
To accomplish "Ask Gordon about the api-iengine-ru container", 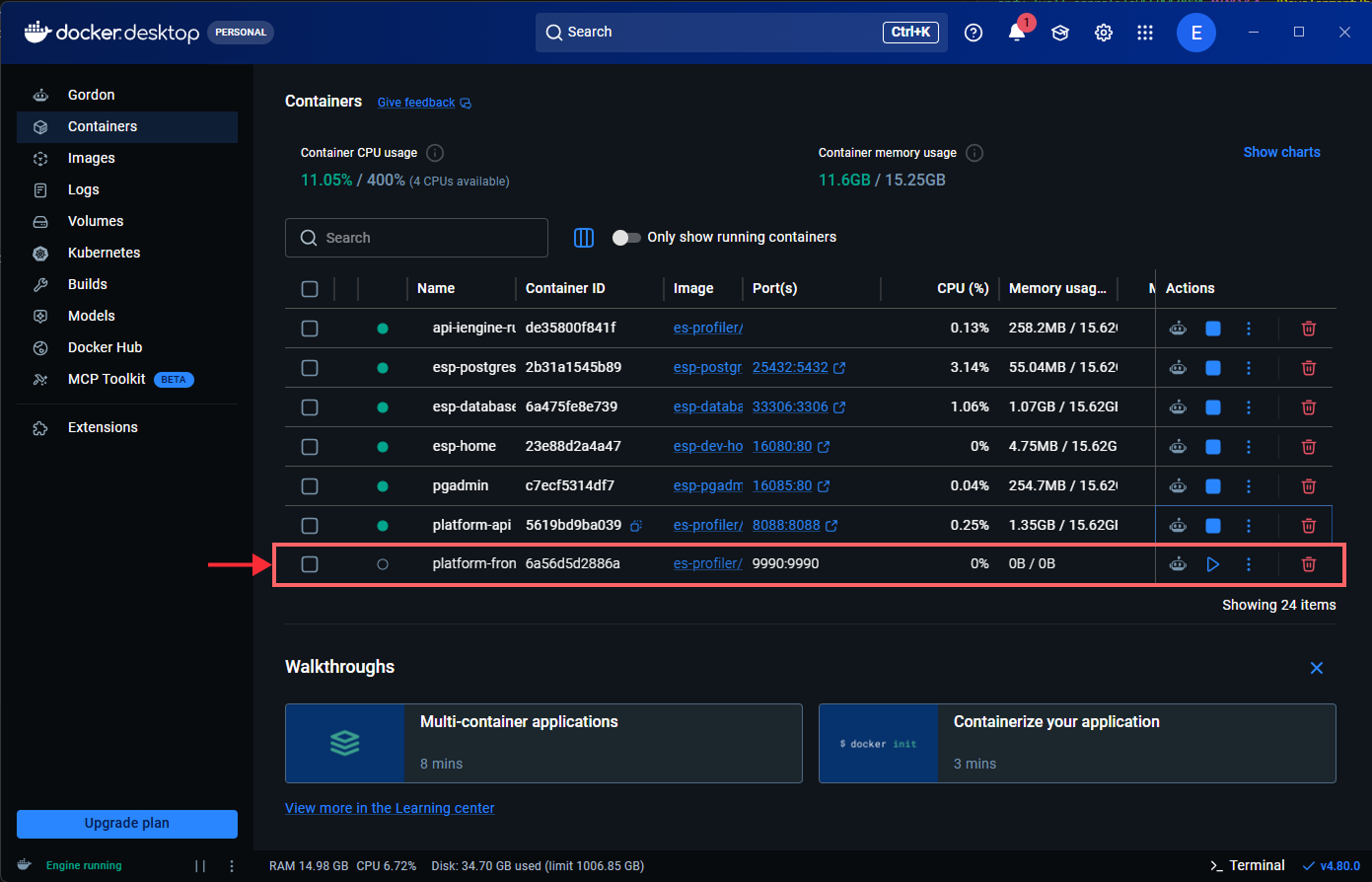I will click(1178, 329).
